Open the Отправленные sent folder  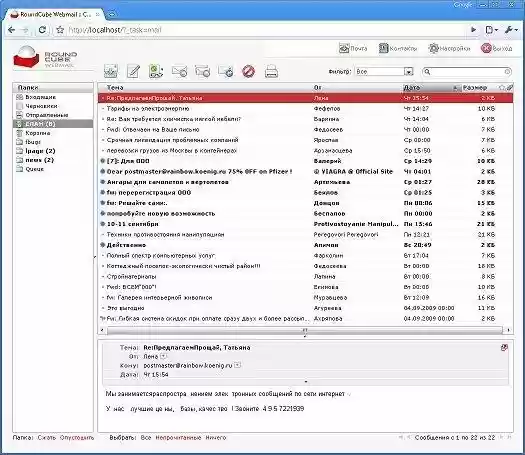click(x=53, y=115)
